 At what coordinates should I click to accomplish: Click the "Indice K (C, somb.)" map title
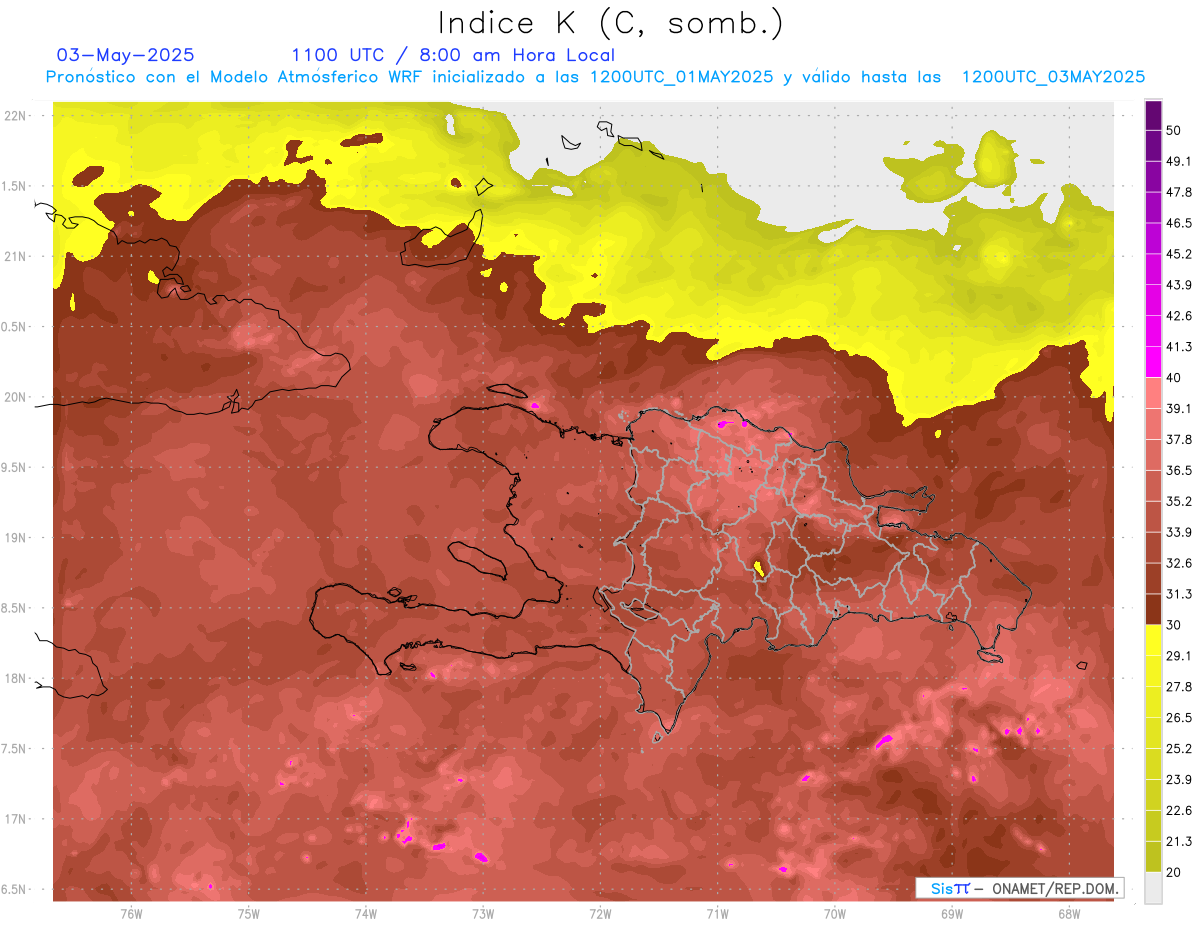click(610, 23)
